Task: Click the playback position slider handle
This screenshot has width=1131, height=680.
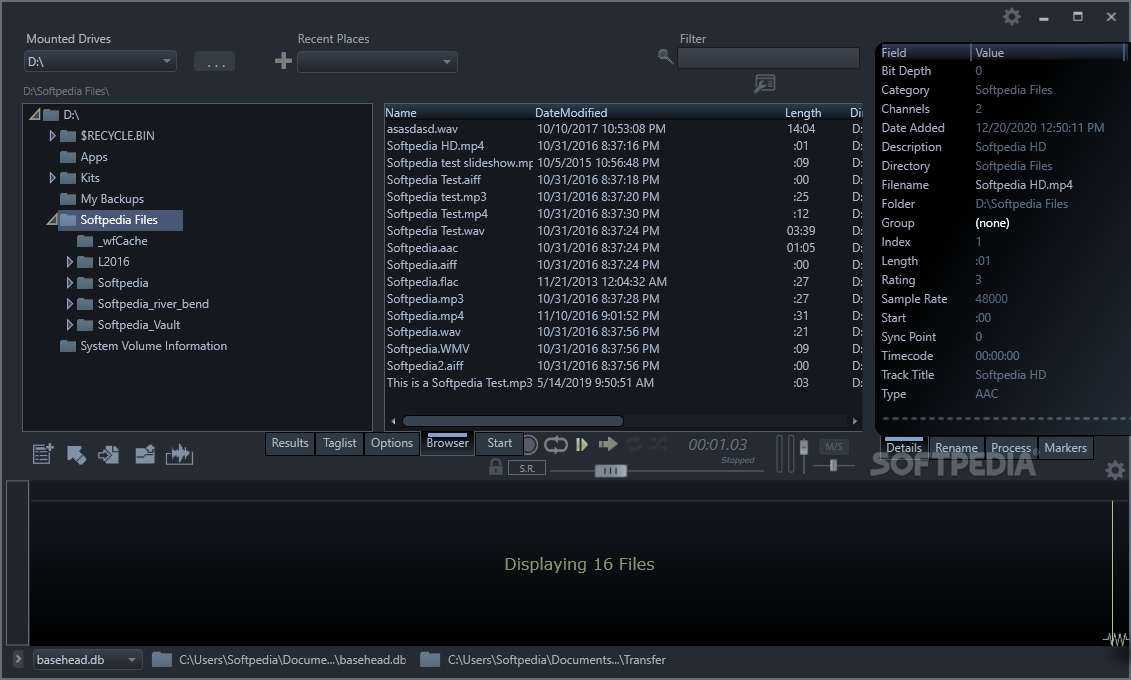Action: pyautogui.click(x=610, y=471)
